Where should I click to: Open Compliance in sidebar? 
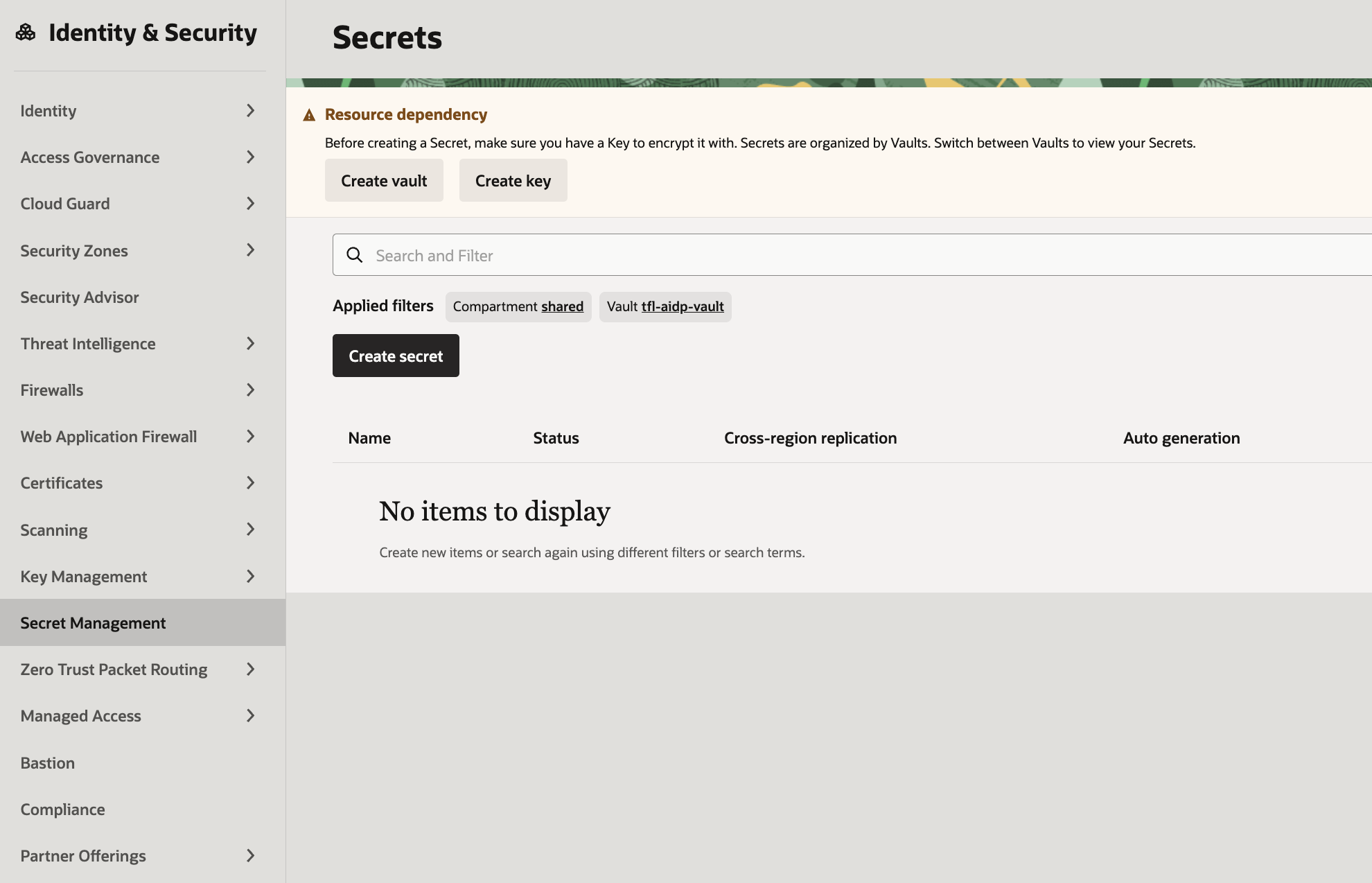143,810
